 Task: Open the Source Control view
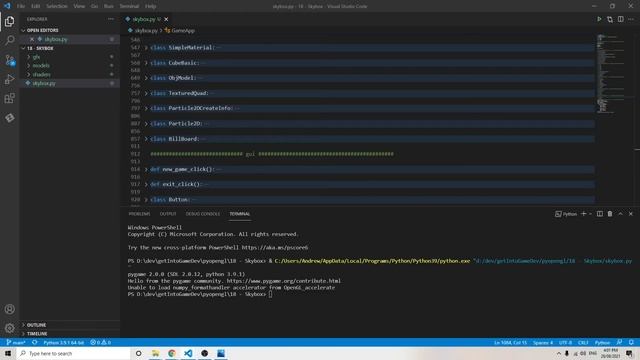click(9, 60)
